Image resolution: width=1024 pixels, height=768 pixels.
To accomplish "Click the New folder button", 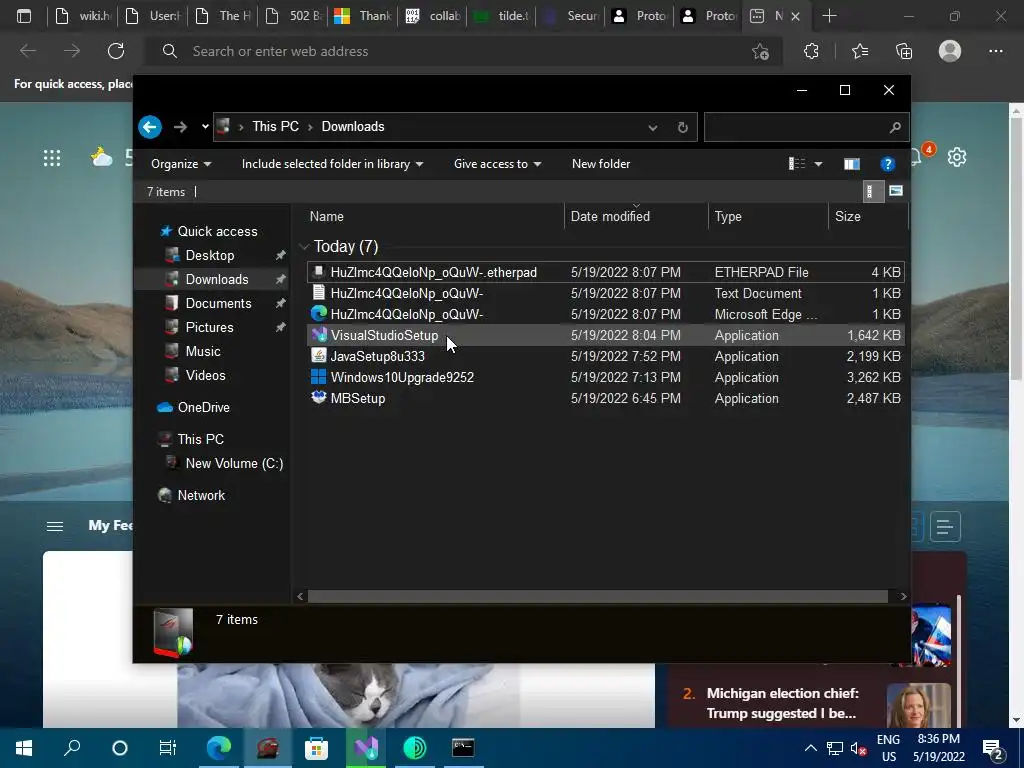I will [601, 164].
